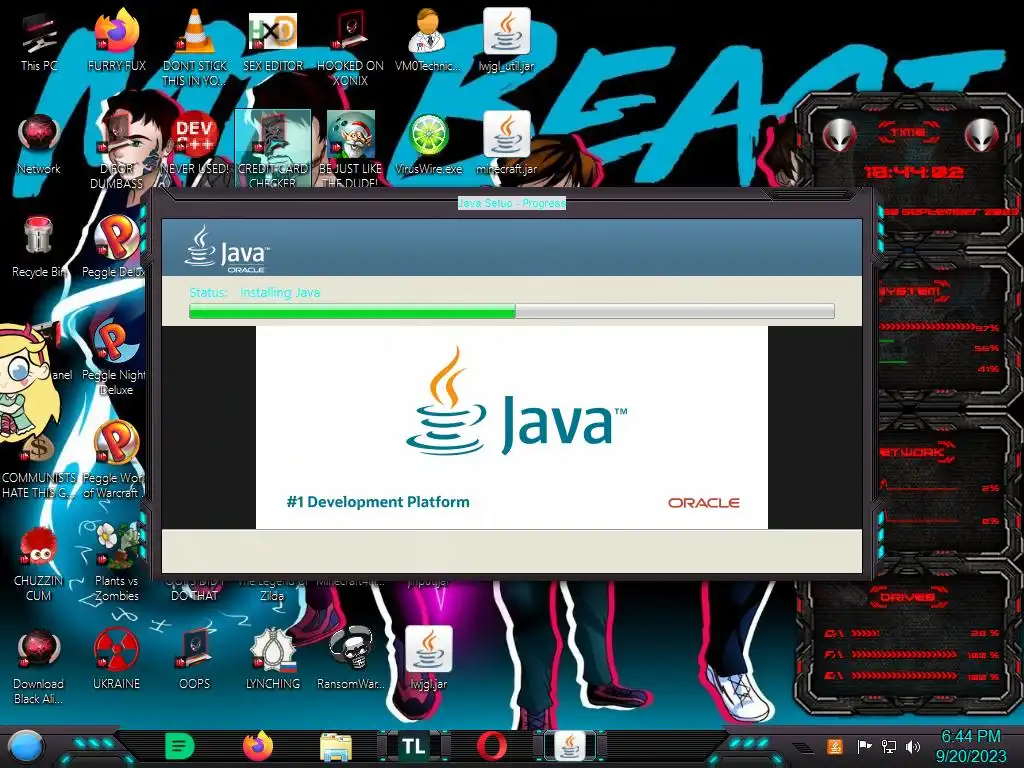Viewport: 1024px width, 768px height.
Task: Launch Firefox from the taskbar
Action: pos(258,746)
